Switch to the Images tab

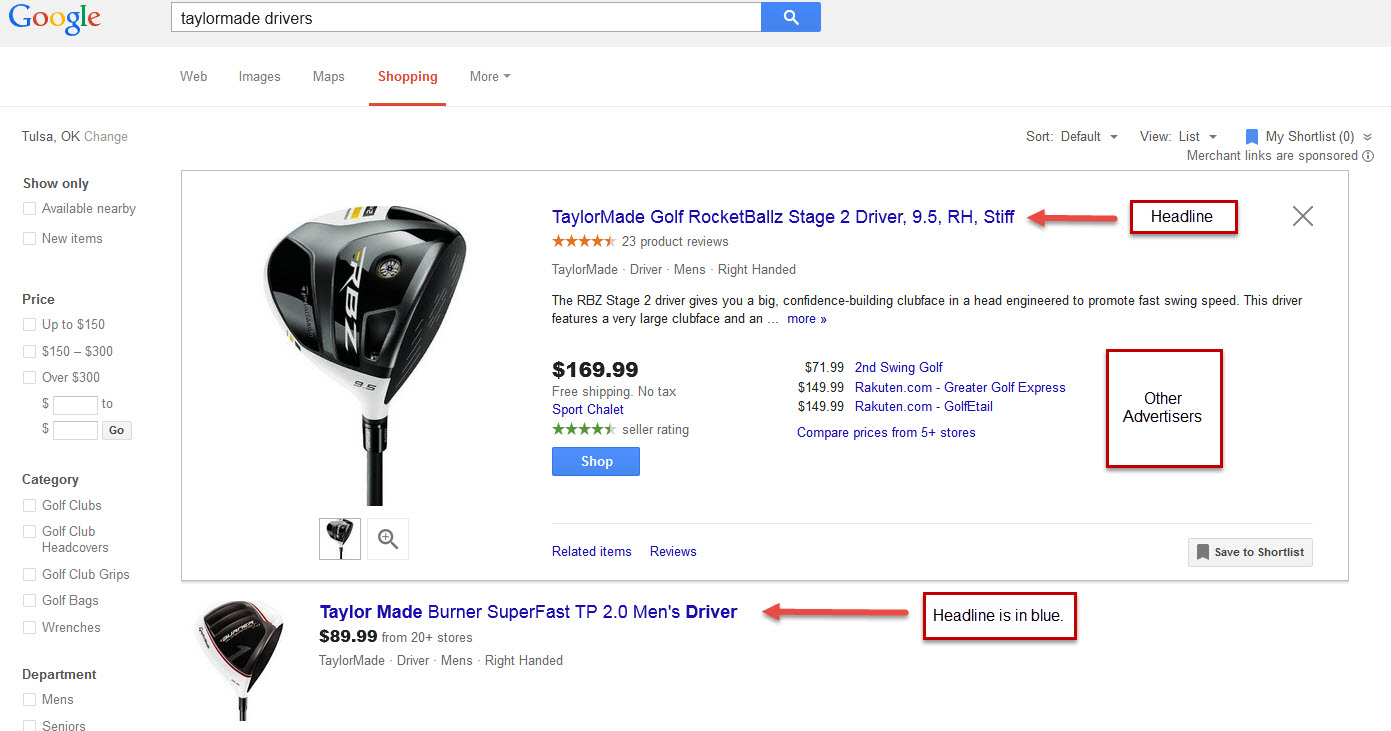[x=259, y=76]
